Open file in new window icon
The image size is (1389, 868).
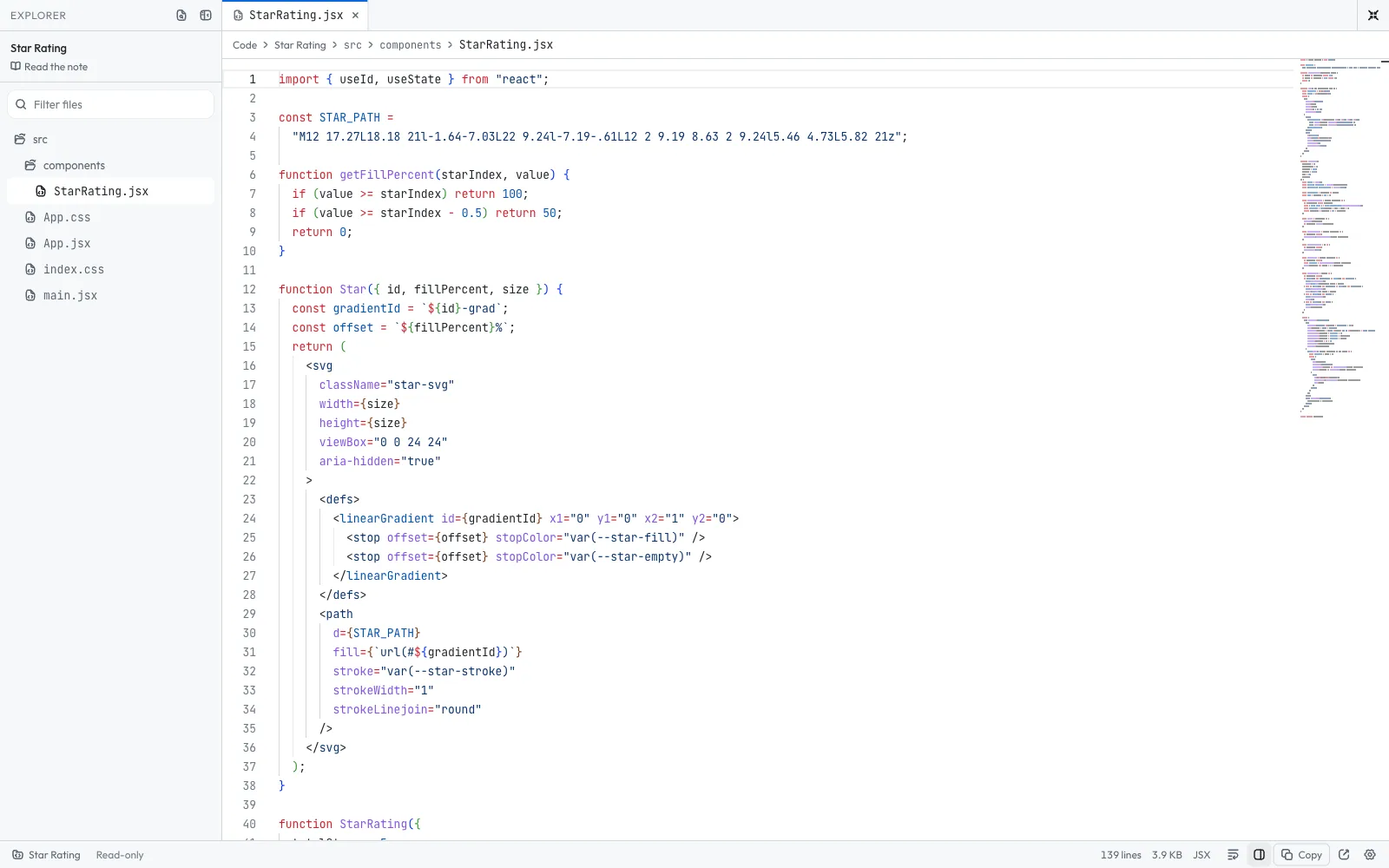click(1344, 855)
